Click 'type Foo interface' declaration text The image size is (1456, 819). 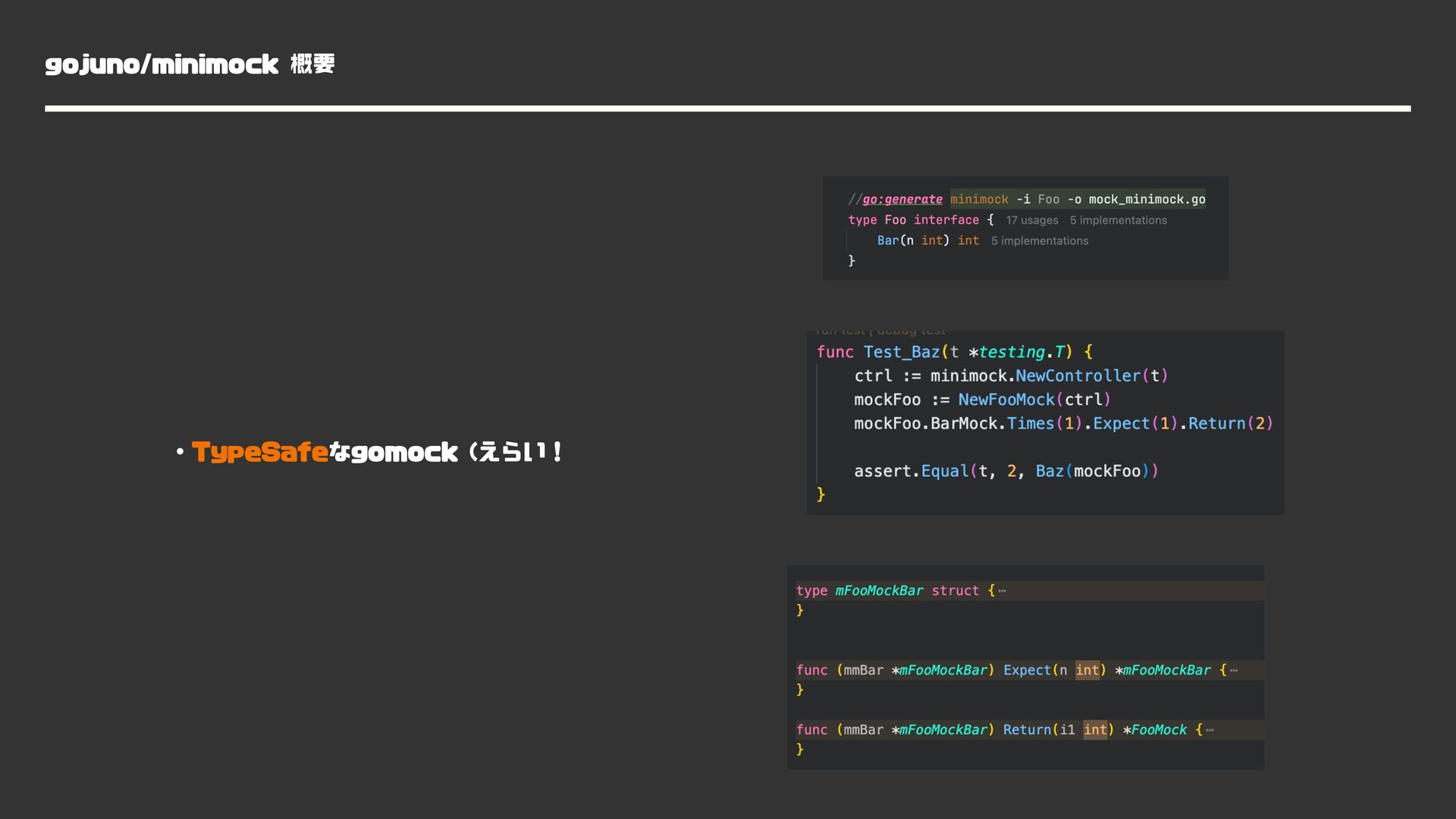click(x=913, y=220)
